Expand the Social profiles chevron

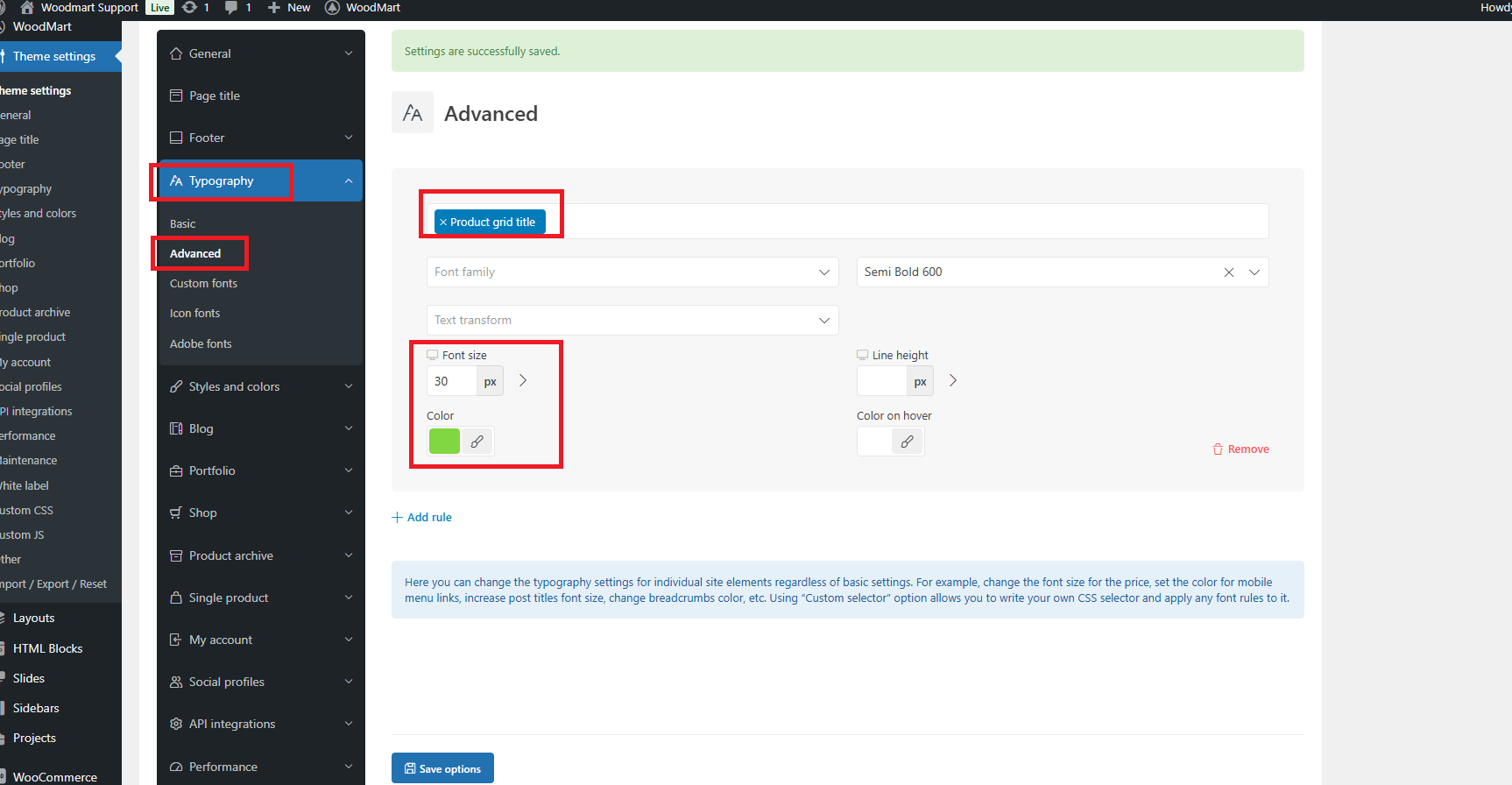point(349,682)
